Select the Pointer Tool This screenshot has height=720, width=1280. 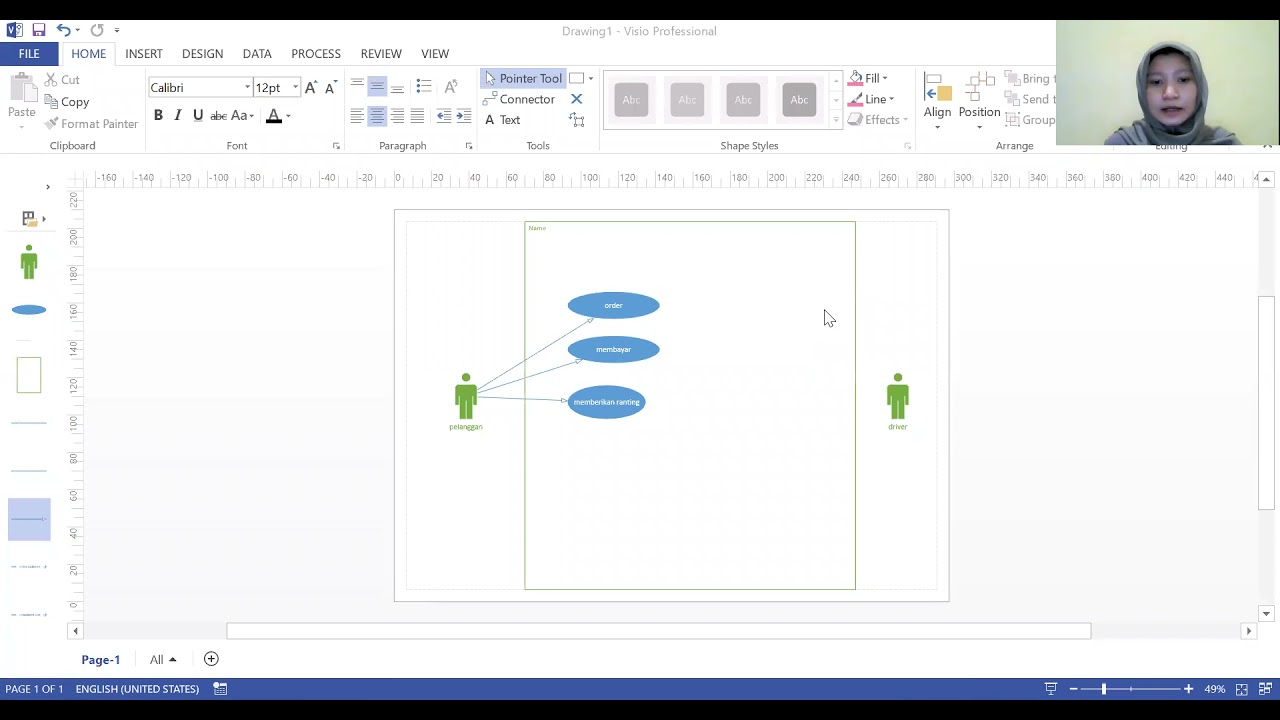tap(523, 78)
